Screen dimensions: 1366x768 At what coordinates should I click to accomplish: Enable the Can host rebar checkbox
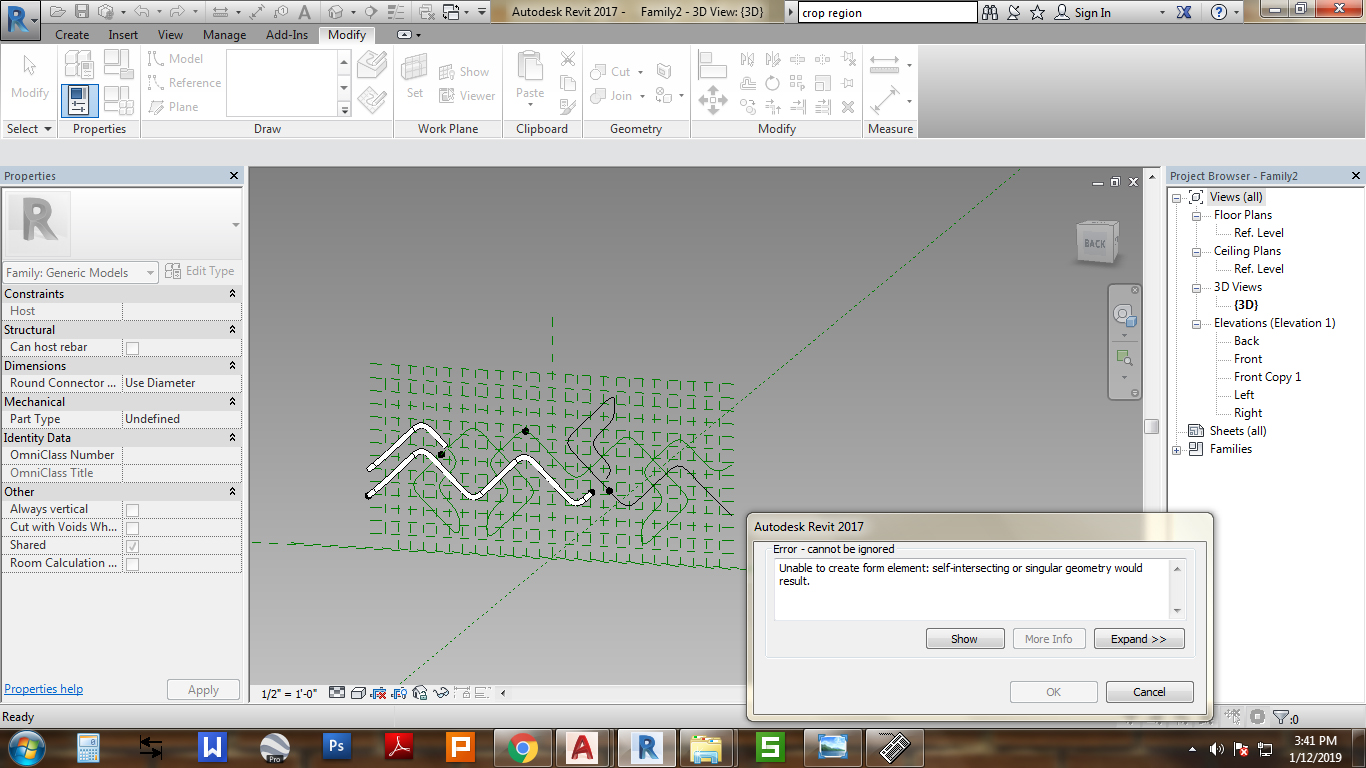[x=130, y=347]
